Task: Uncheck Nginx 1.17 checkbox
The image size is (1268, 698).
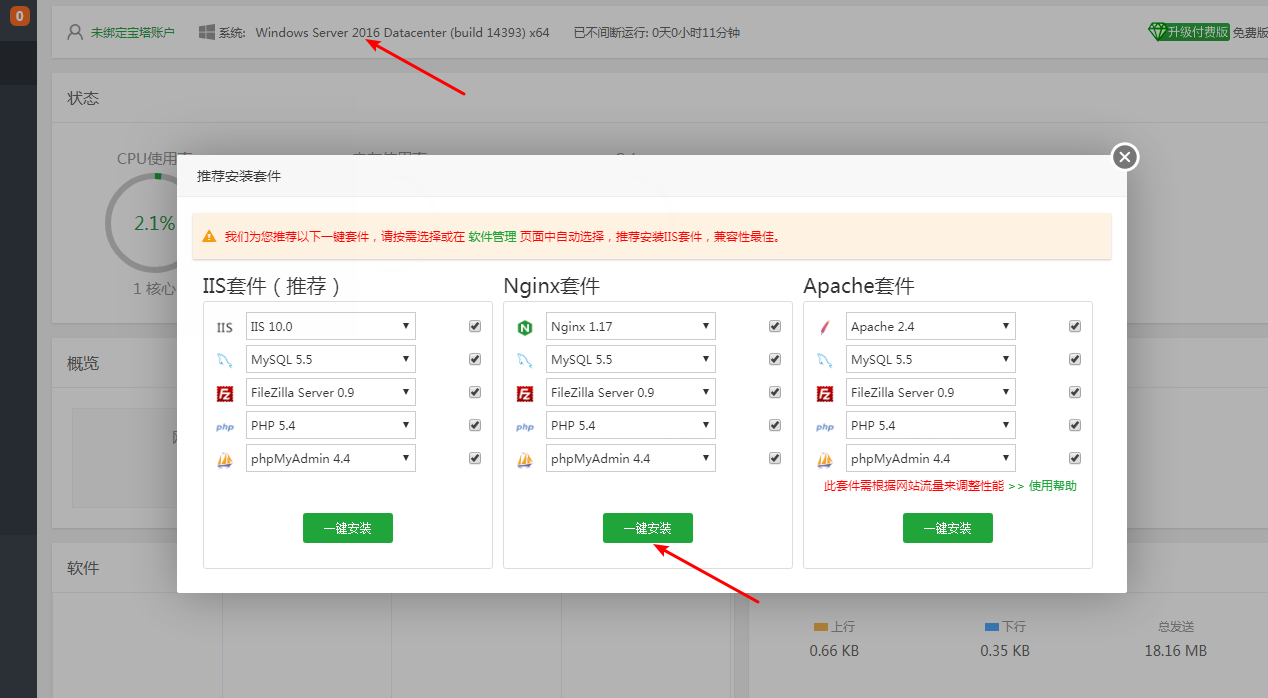Action: pos(775,326)
